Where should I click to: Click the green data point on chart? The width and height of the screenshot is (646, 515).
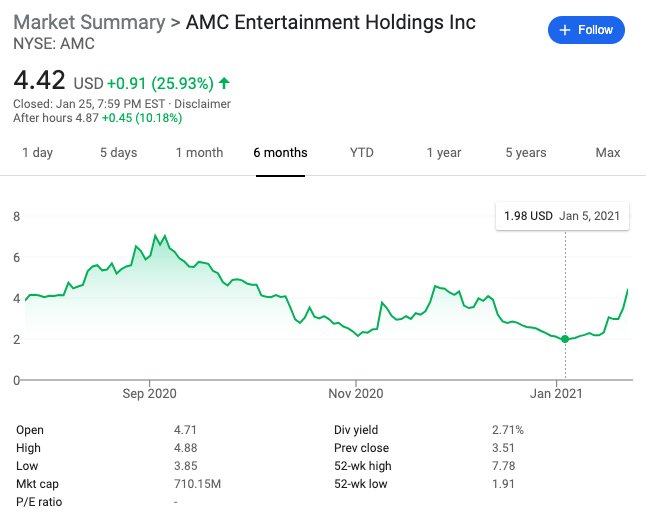click(x=565, y=339)
